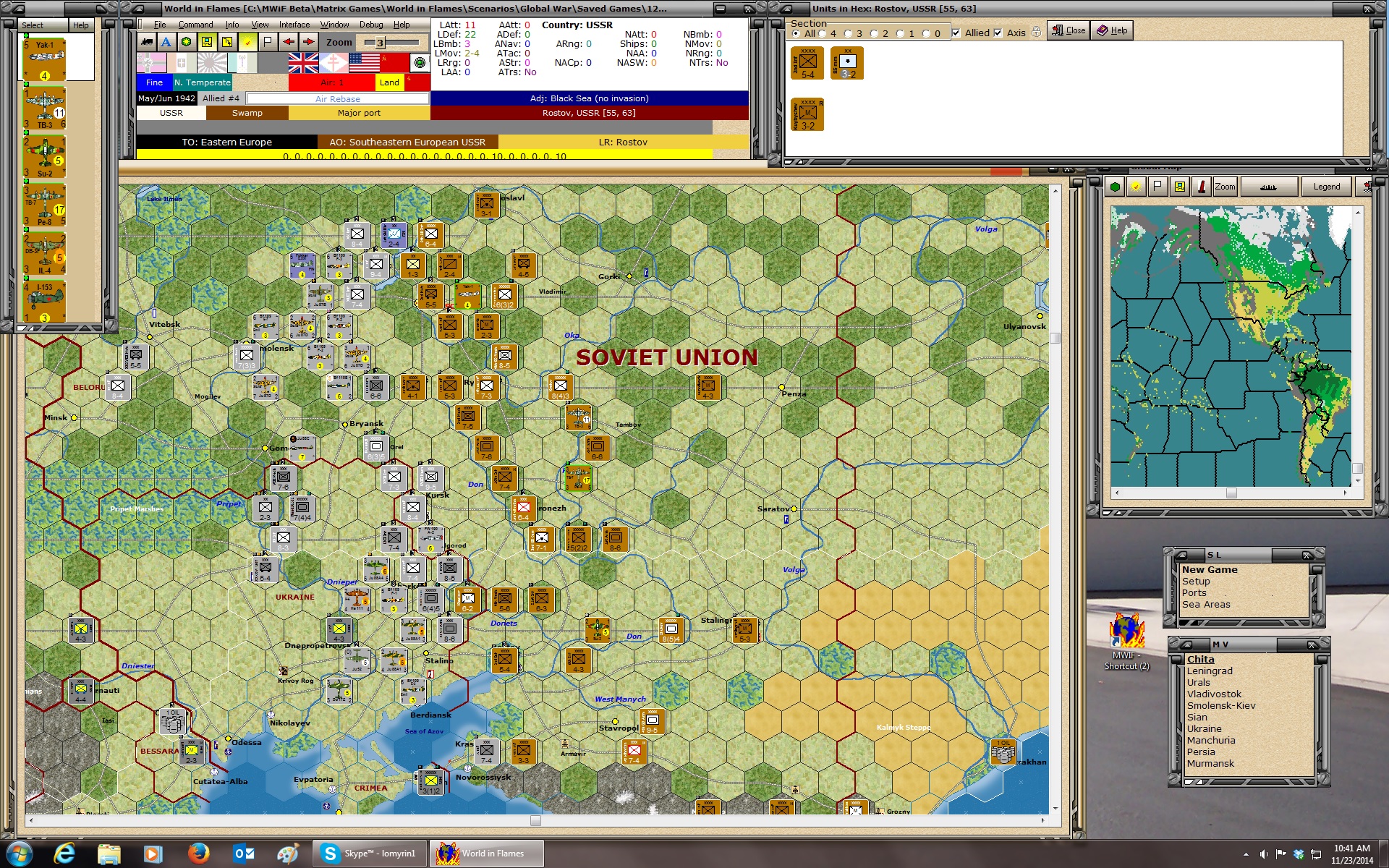This screenshot has height=868, width=1389.
Task: Click the Zoom button in Global Map
Action: point(1225,187)
